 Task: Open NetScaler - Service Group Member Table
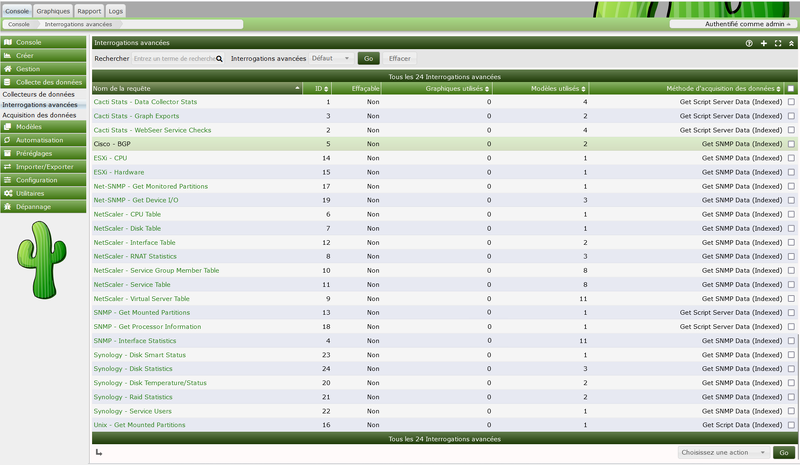pos(156,271)
